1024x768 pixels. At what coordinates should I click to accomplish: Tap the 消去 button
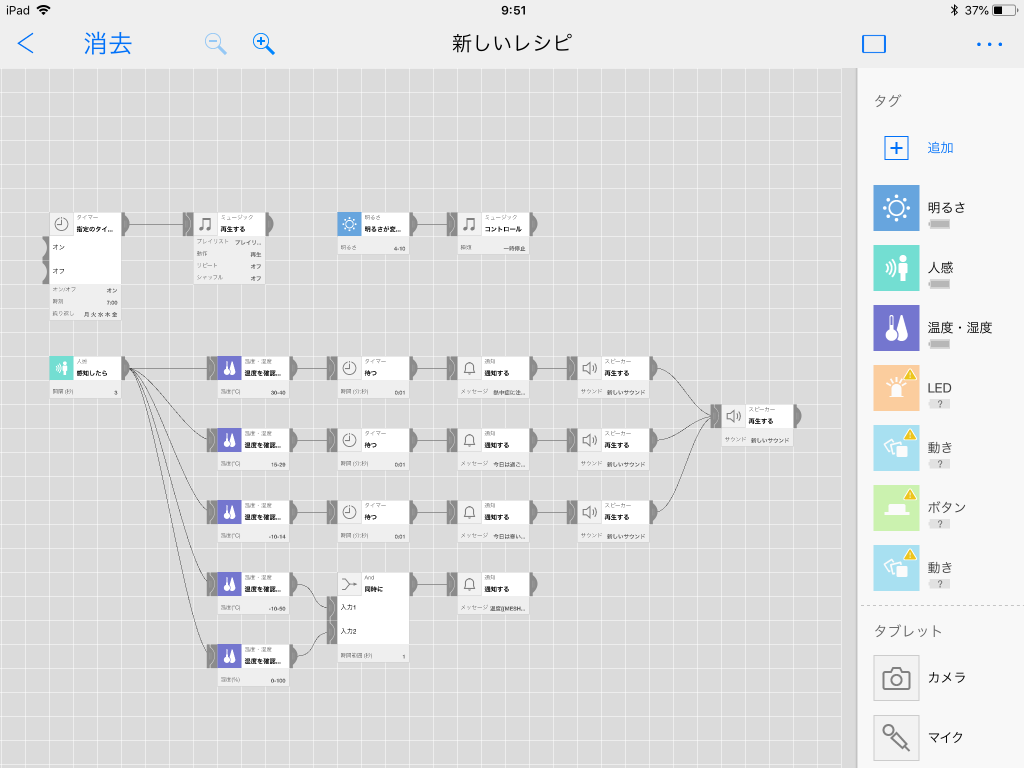click(x=108, y=44)
